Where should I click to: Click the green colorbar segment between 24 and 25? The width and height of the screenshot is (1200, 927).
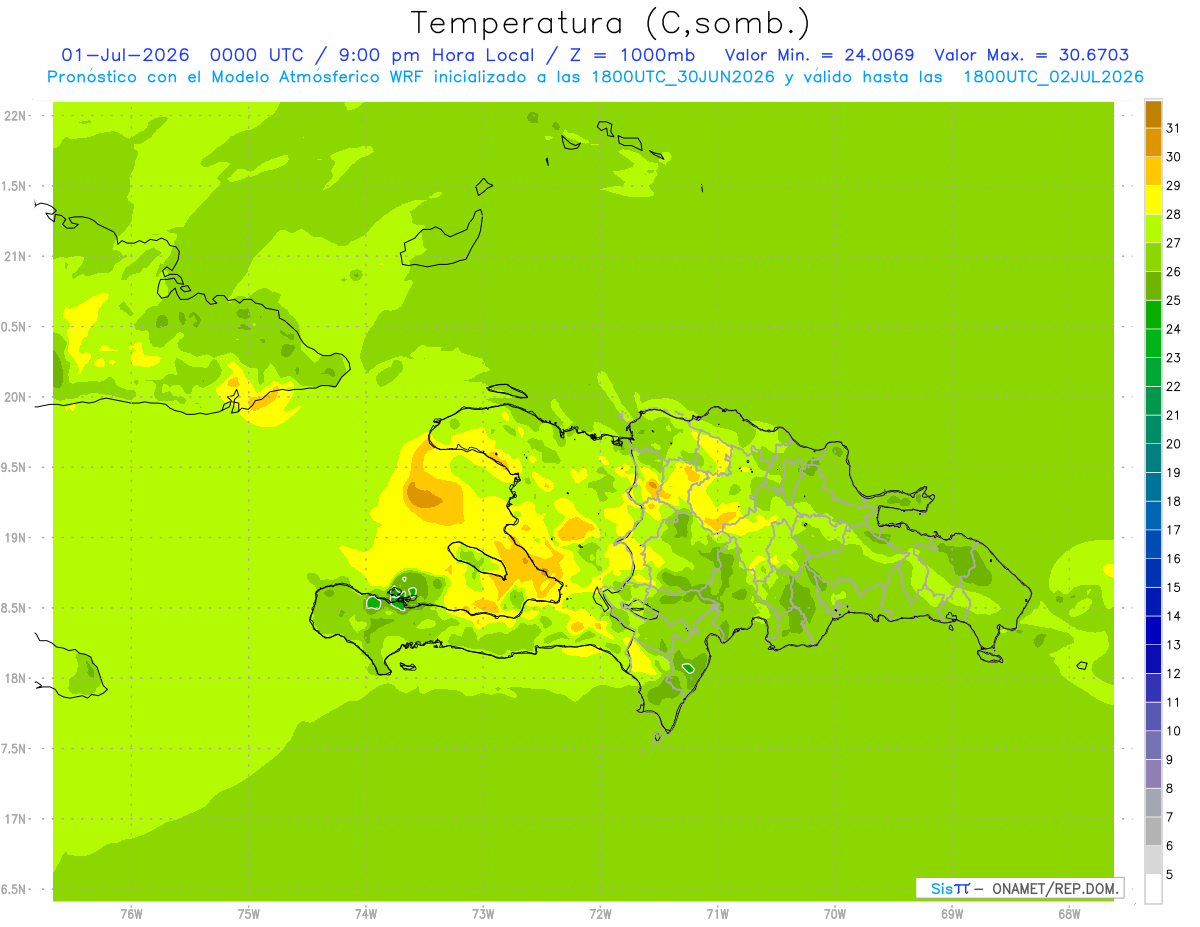pos(1153,314)
